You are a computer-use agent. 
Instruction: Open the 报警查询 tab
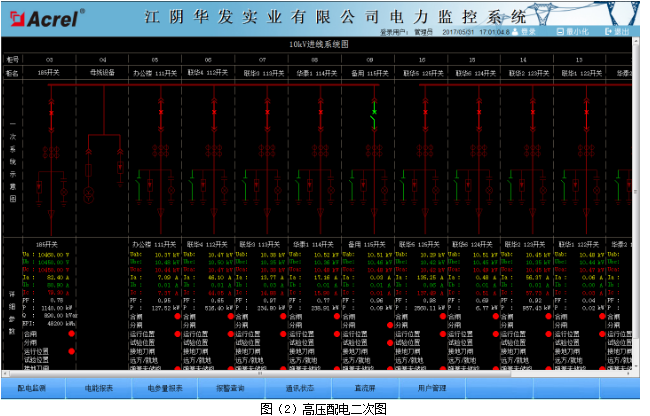click(x=231, y=388)
